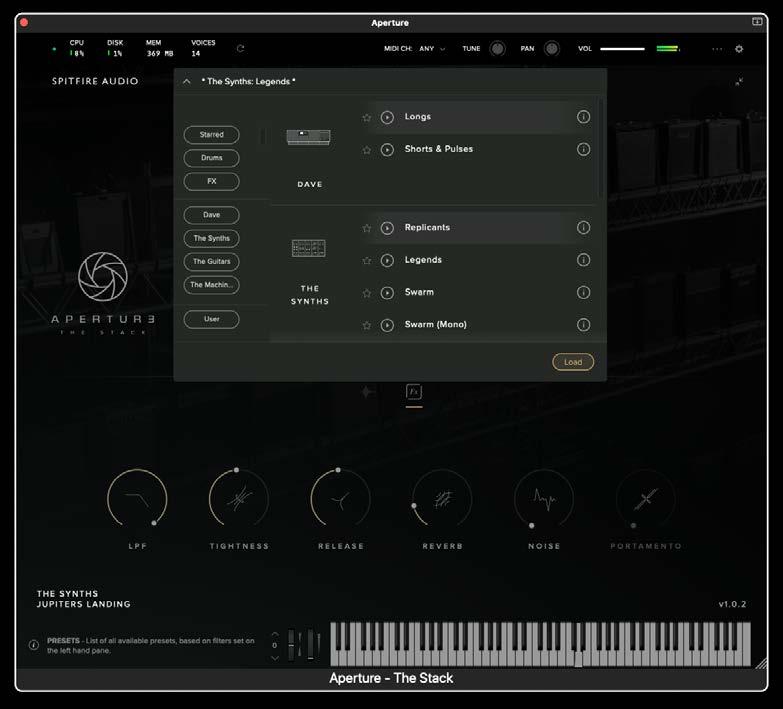Filter presets by FX
This screenshot has height=709, width=783.
click(211, 181)
